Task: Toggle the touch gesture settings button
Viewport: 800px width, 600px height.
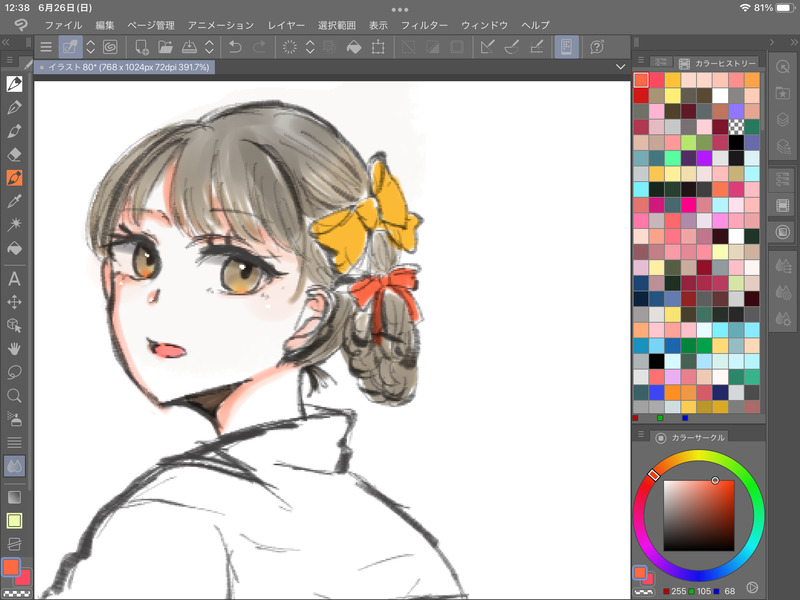Action: (x=566, y=47)
